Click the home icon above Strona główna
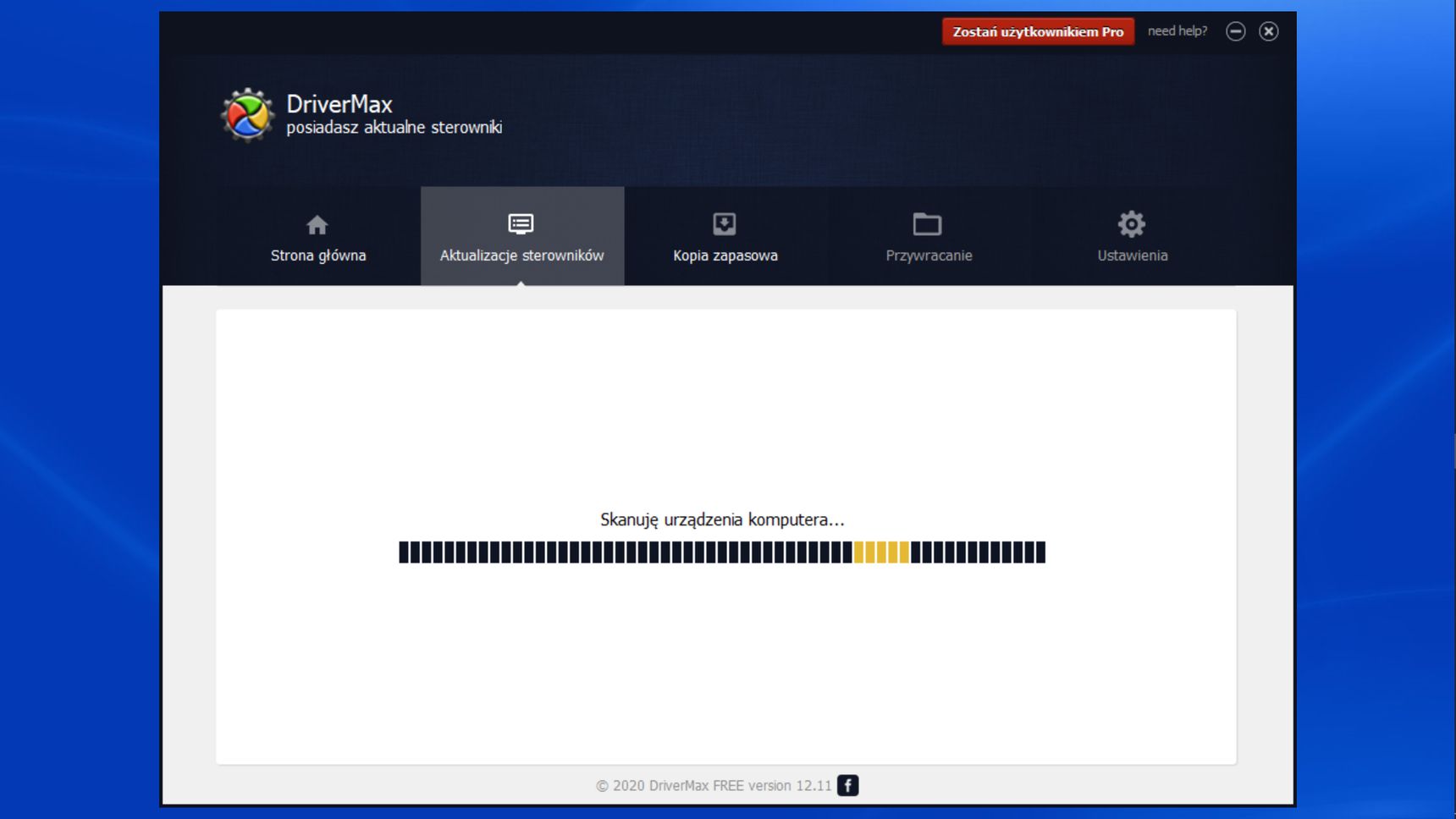Image resolution: width=1456 pixels, height=819 pixels. 317,225
